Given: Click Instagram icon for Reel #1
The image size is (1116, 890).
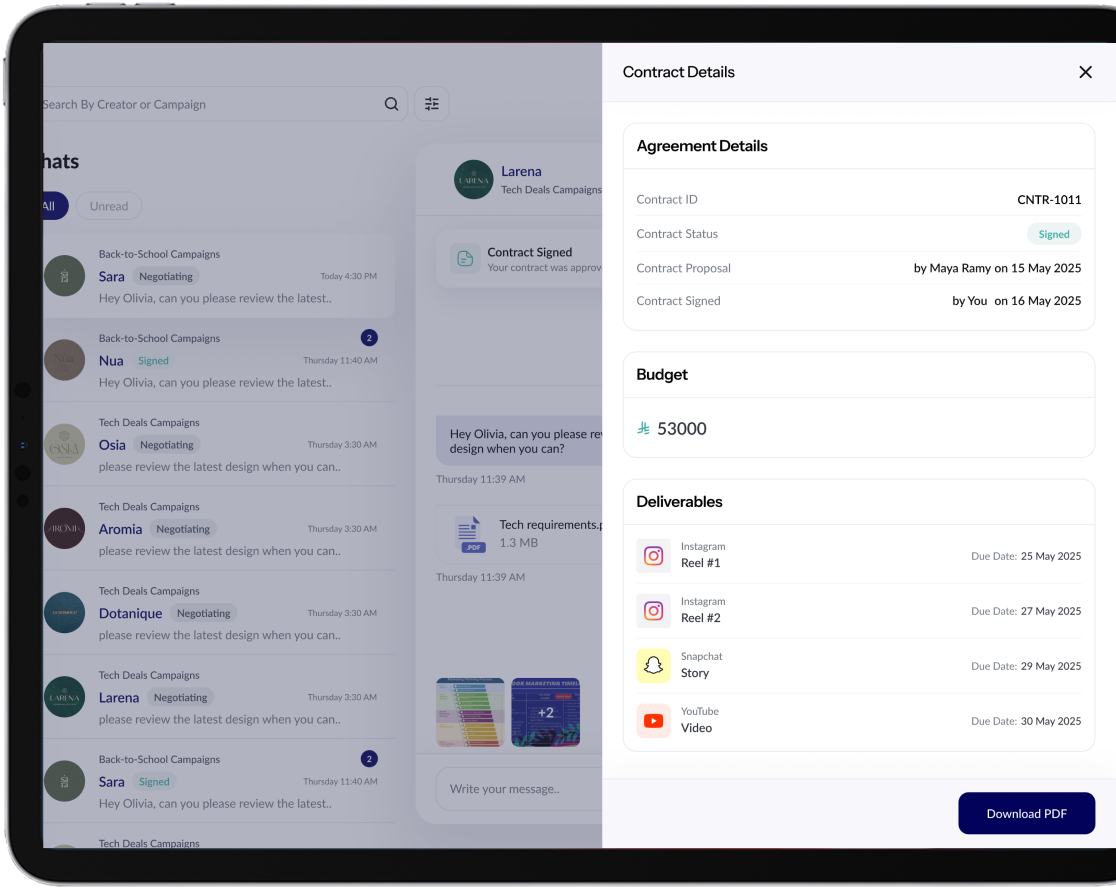Looking at the screenshot, I should tap(653, 556).
